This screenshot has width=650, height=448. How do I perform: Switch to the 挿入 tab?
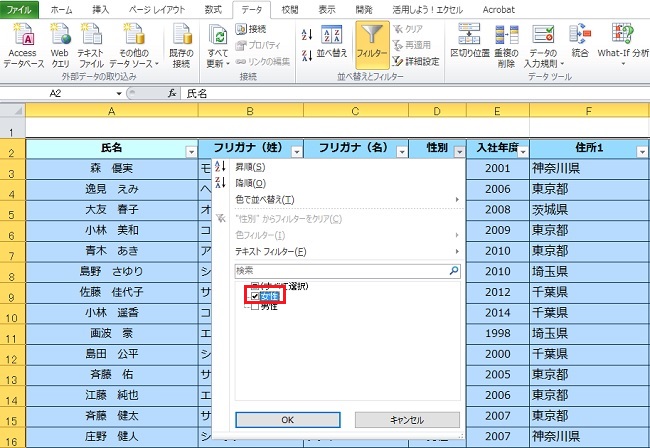(100, 10)
